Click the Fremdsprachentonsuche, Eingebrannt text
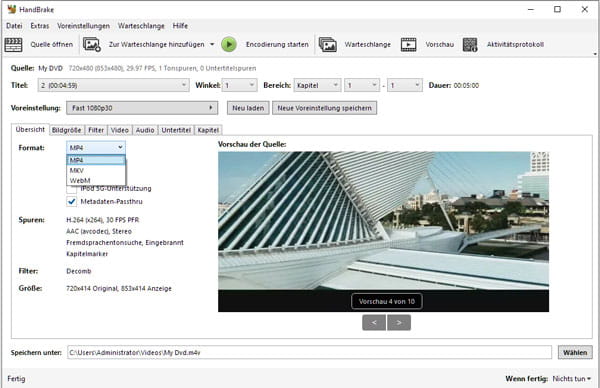This screenshot has height=388, width=600. pyautogui.click(x=125, y=243)
